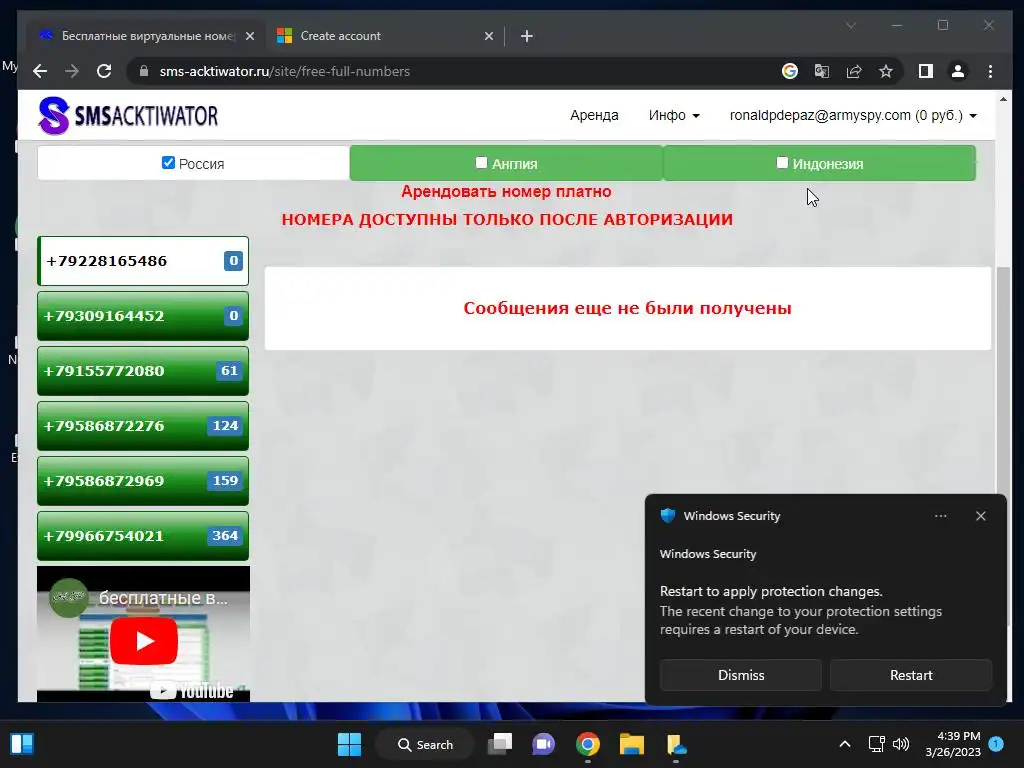Open the ronaldpdepaz account dropdown

(x=853, y=116)
